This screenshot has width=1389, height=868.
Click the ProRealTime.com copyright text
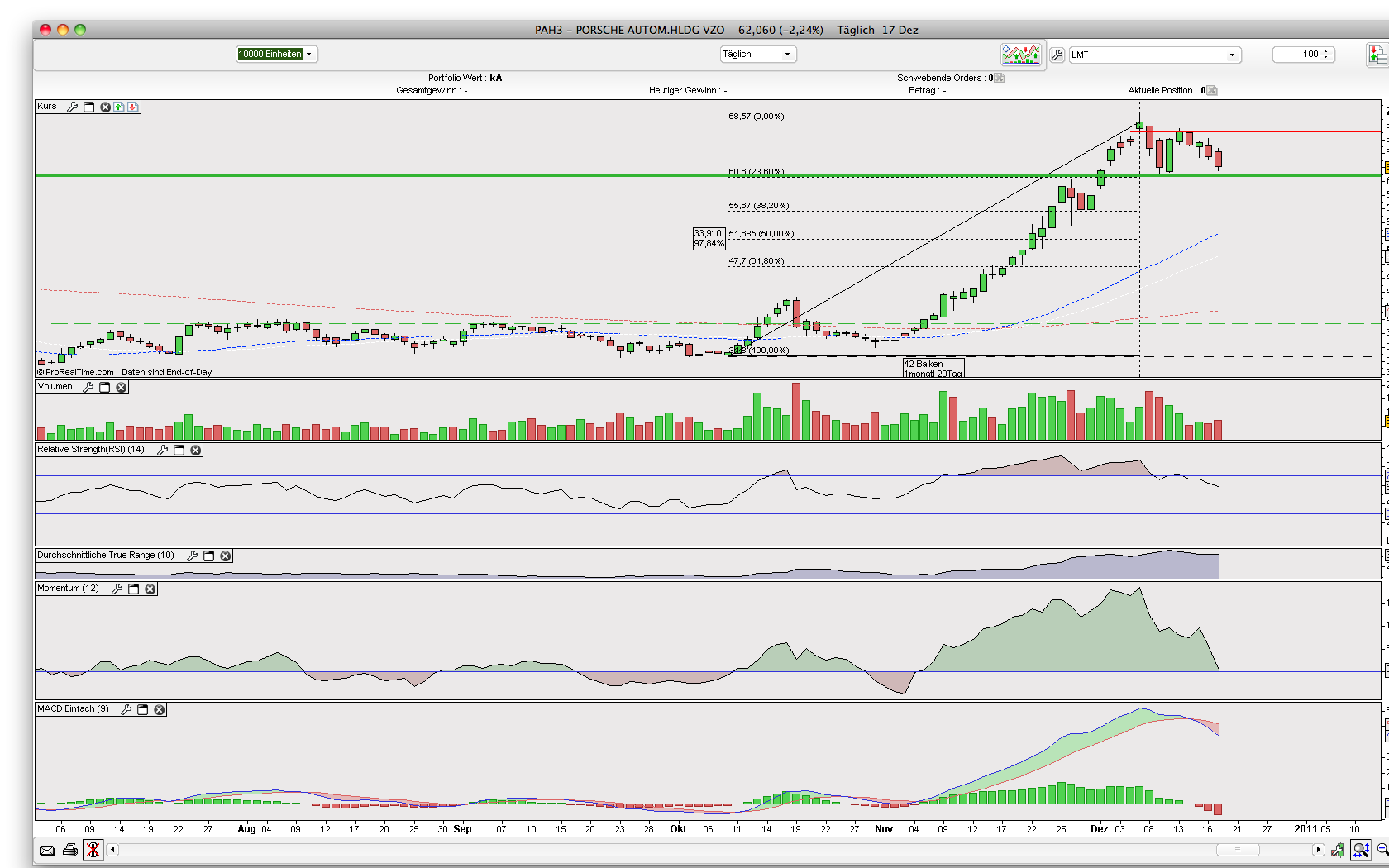(76, 373)
